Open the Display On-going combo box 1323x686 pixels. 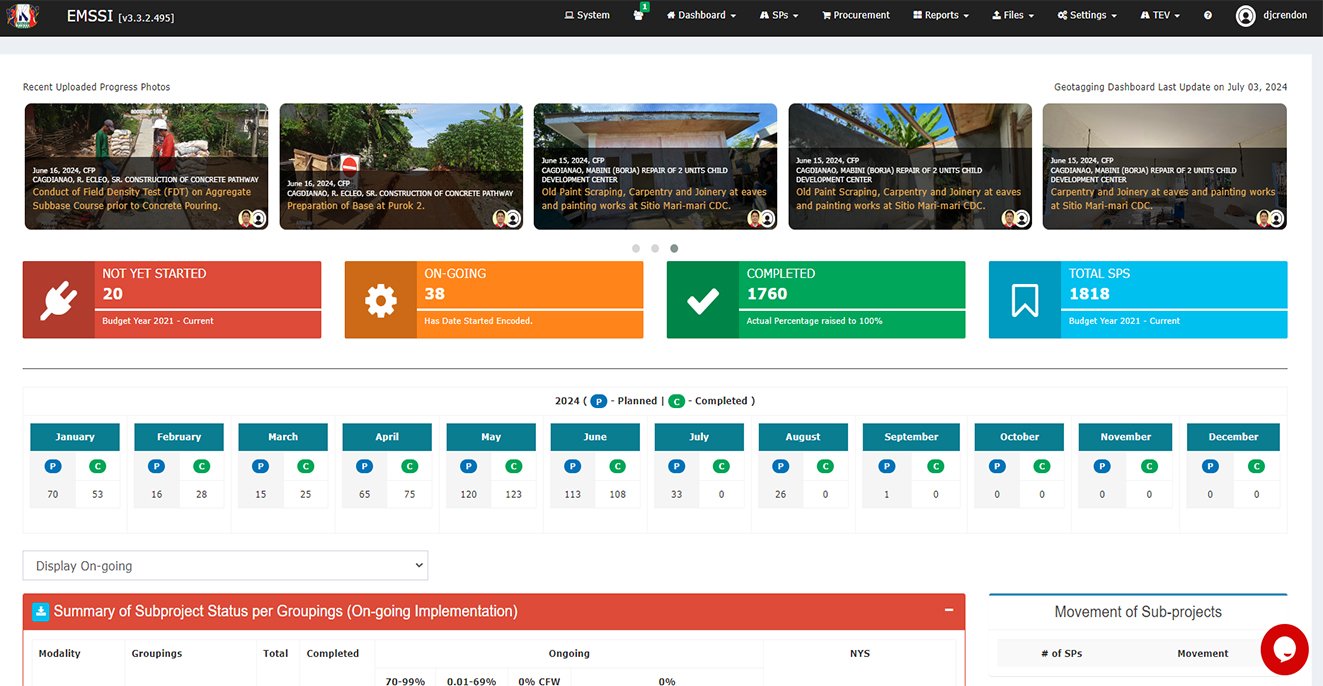click(x=225, y=565)
